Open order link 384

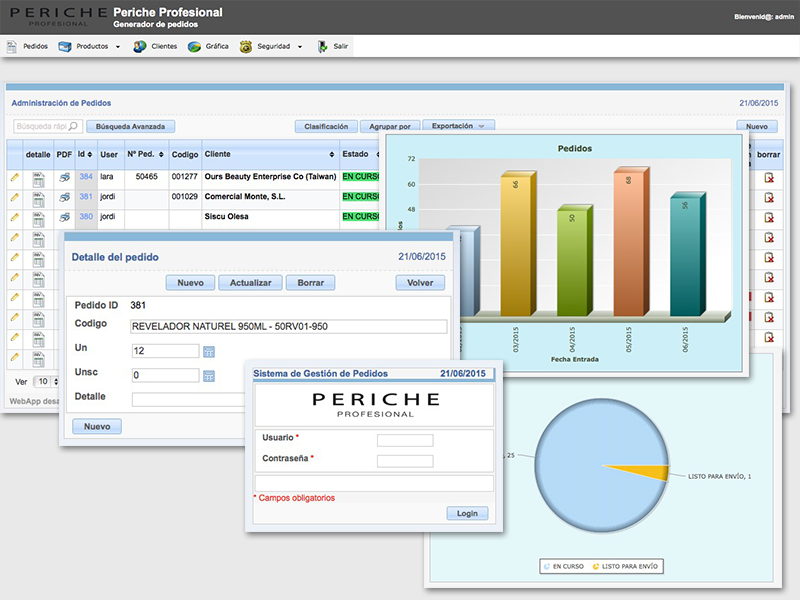[x=86, y=177]
